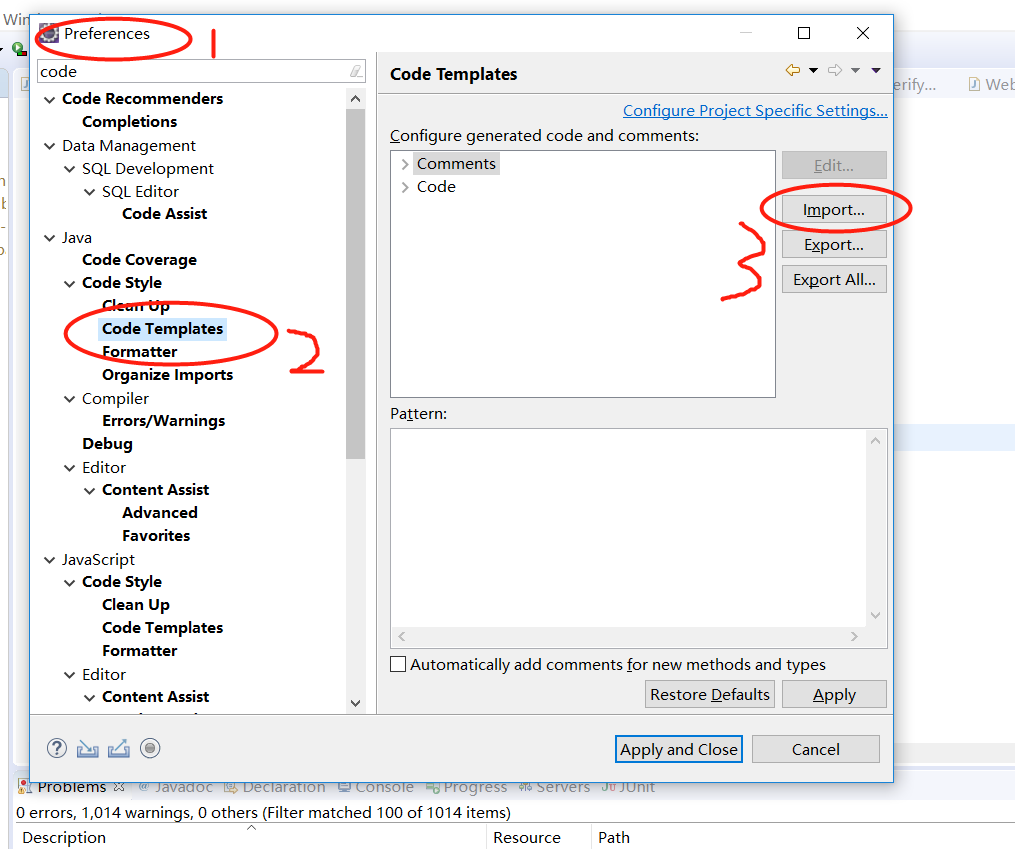This screenshot has height=849, width=1015.
Task: Expand the Comments template node
Action: (405, 164)
